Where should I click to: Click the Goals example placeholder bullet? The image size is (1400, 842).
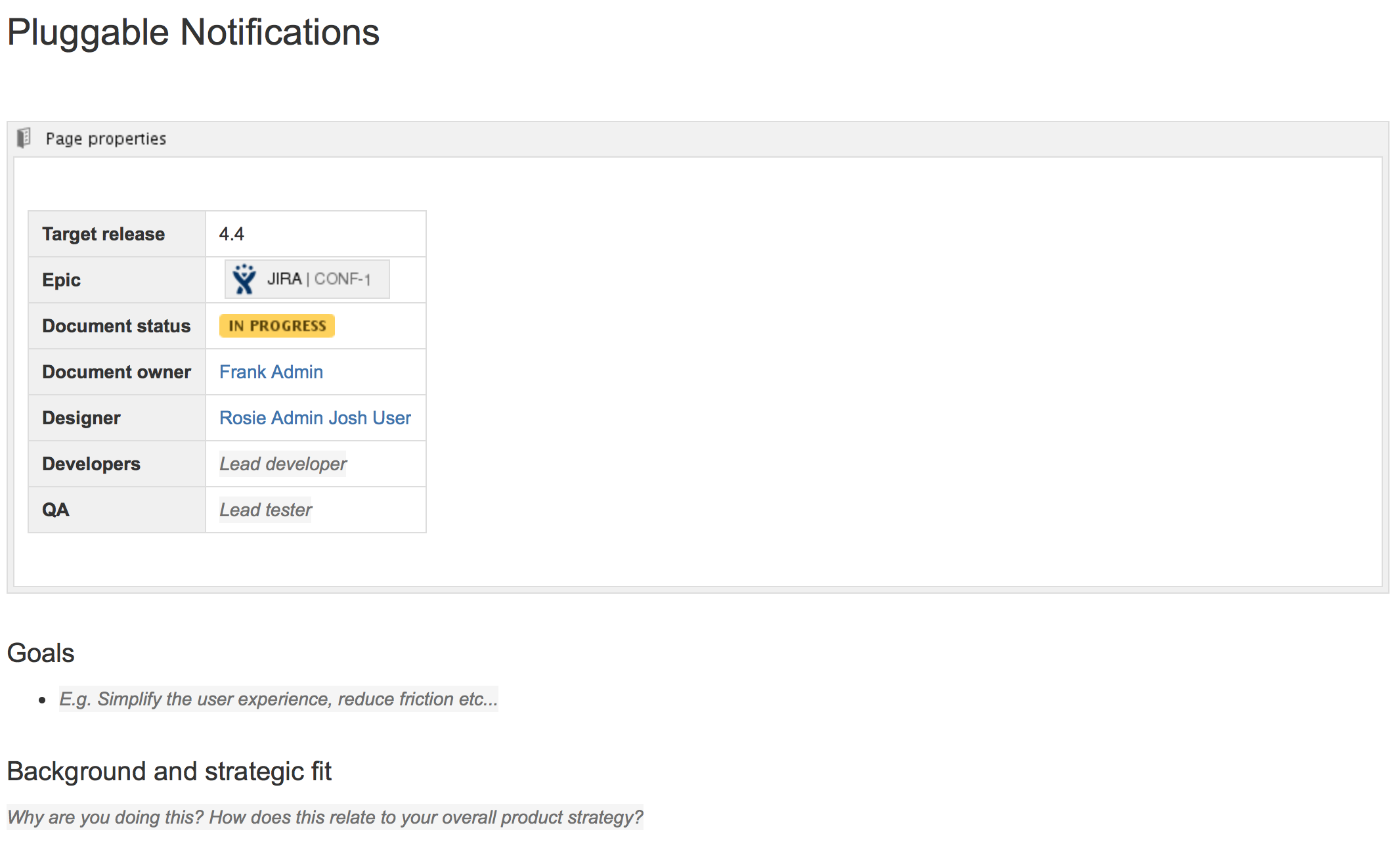pyautogui.click(x=278, y=699)
